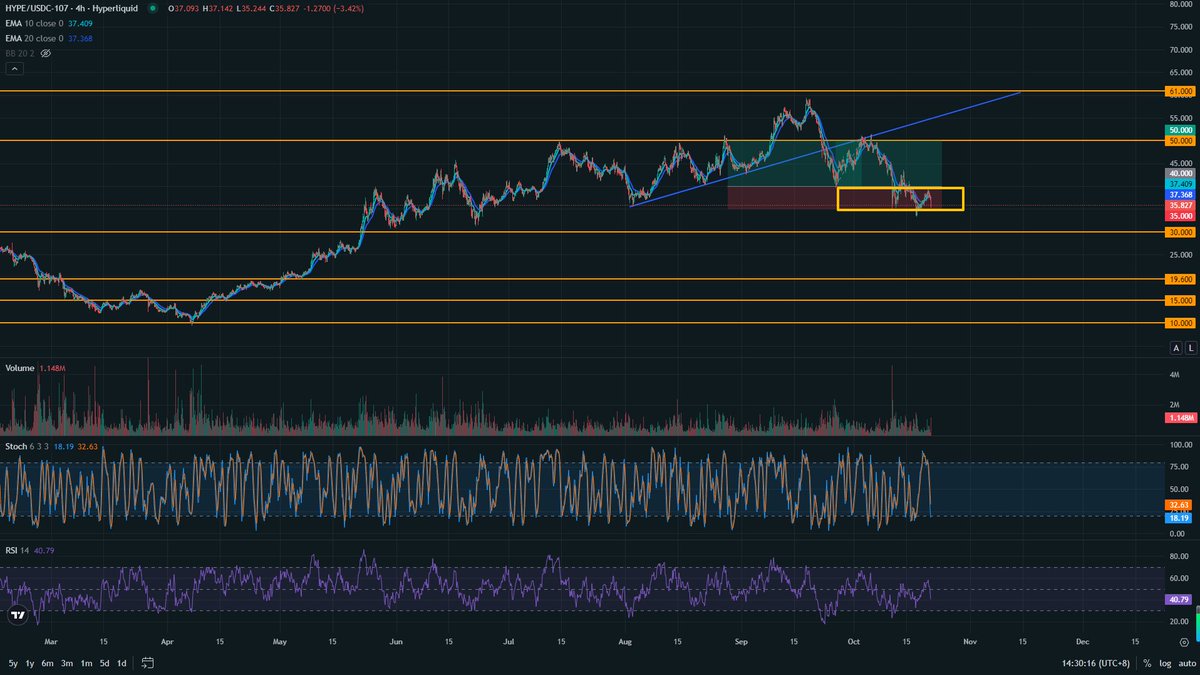1200x675 pixels.
Task: Select the 6m time range
Action: pyautogui.click(x=49, y=663)
